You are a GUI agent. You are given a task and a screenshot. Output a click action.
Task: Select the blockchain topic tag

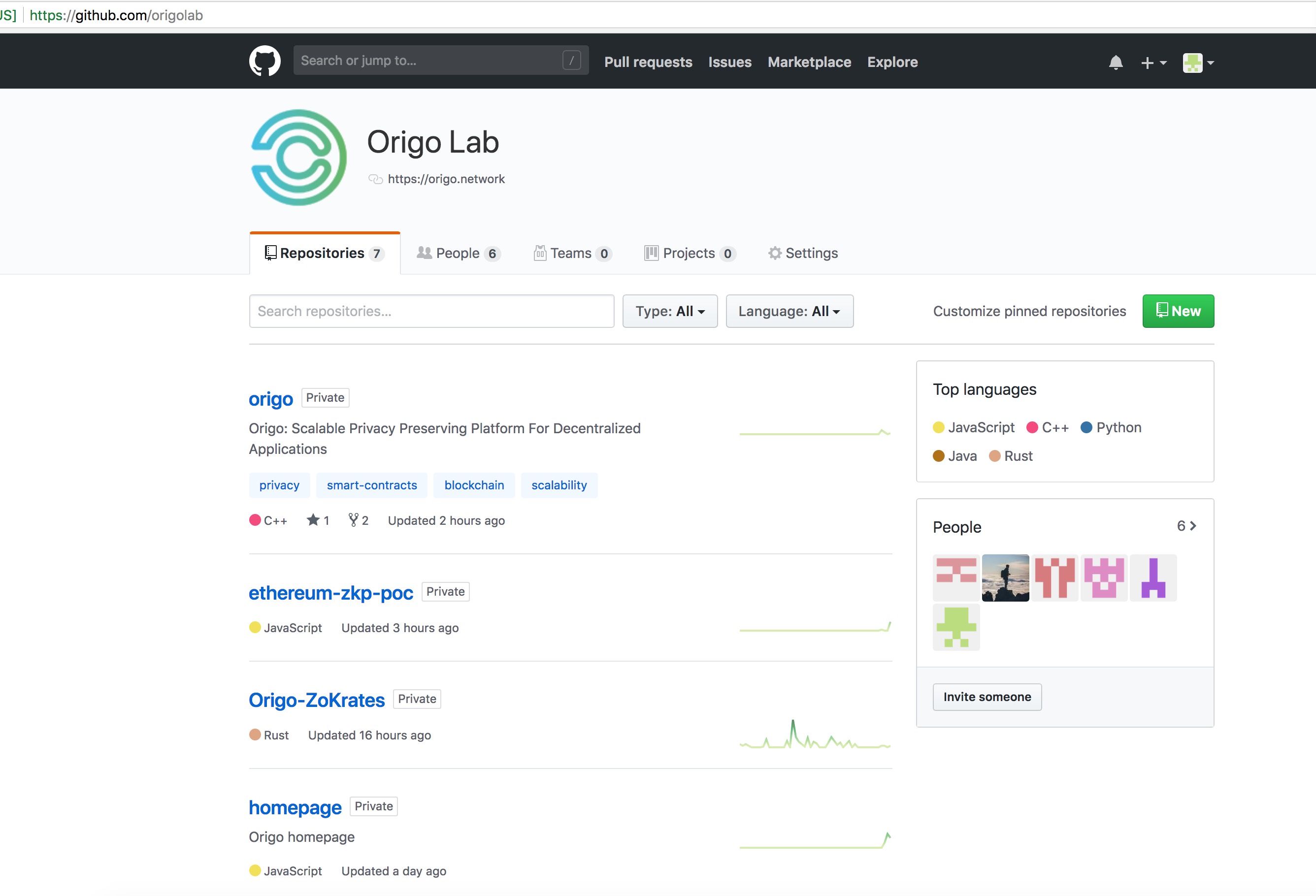click(x=474, y=485)
